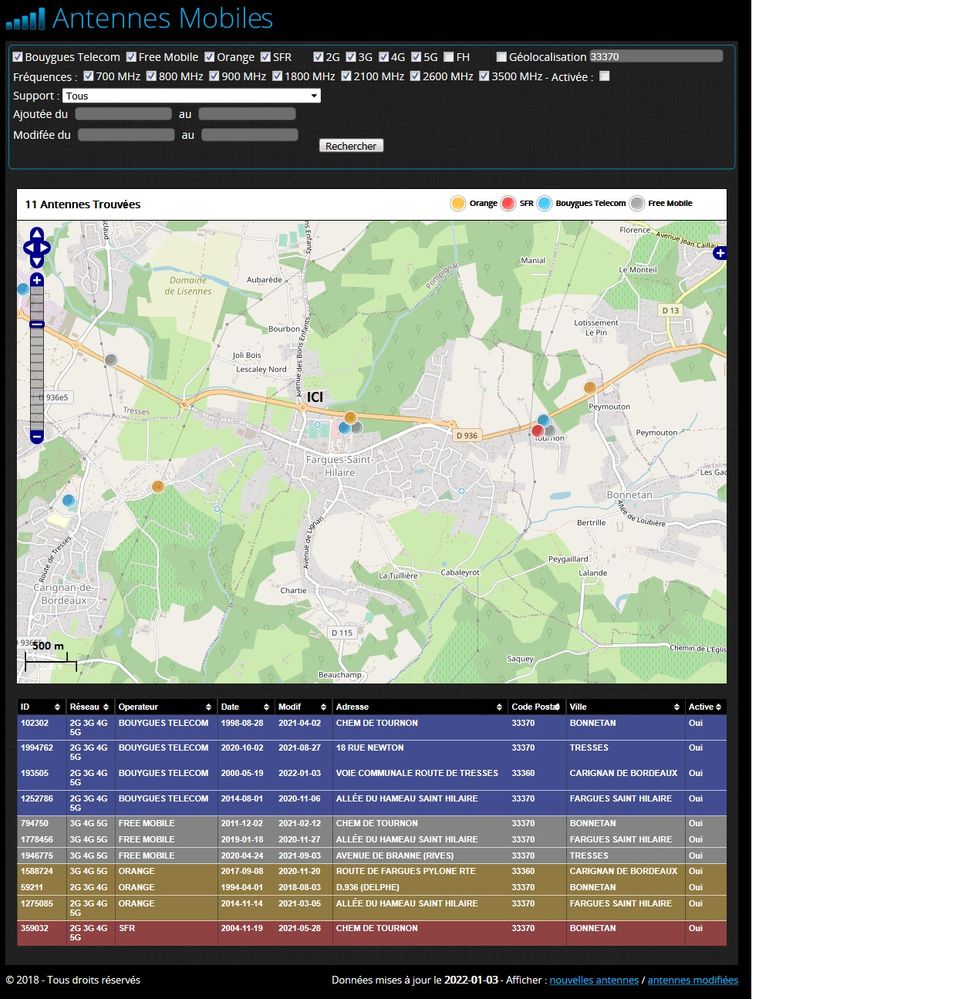Click the gray Free Mobile marker near Tresses

(111, 360)
